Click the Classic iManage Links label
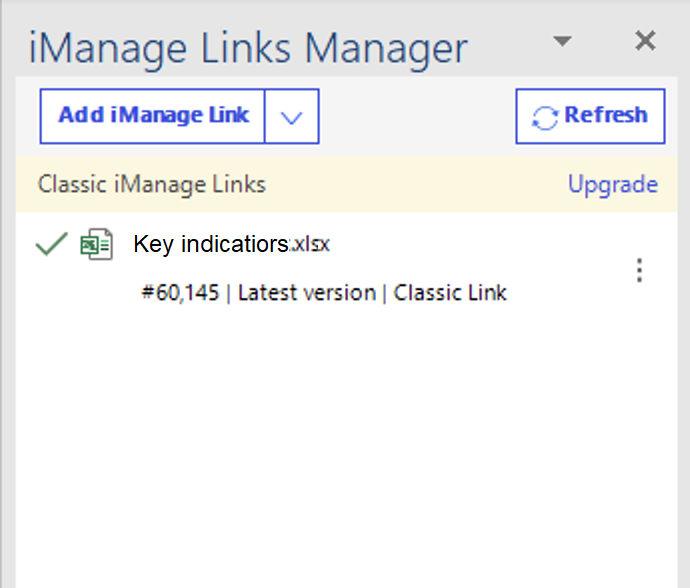This screenshot has height=588, width=690. 152,184
